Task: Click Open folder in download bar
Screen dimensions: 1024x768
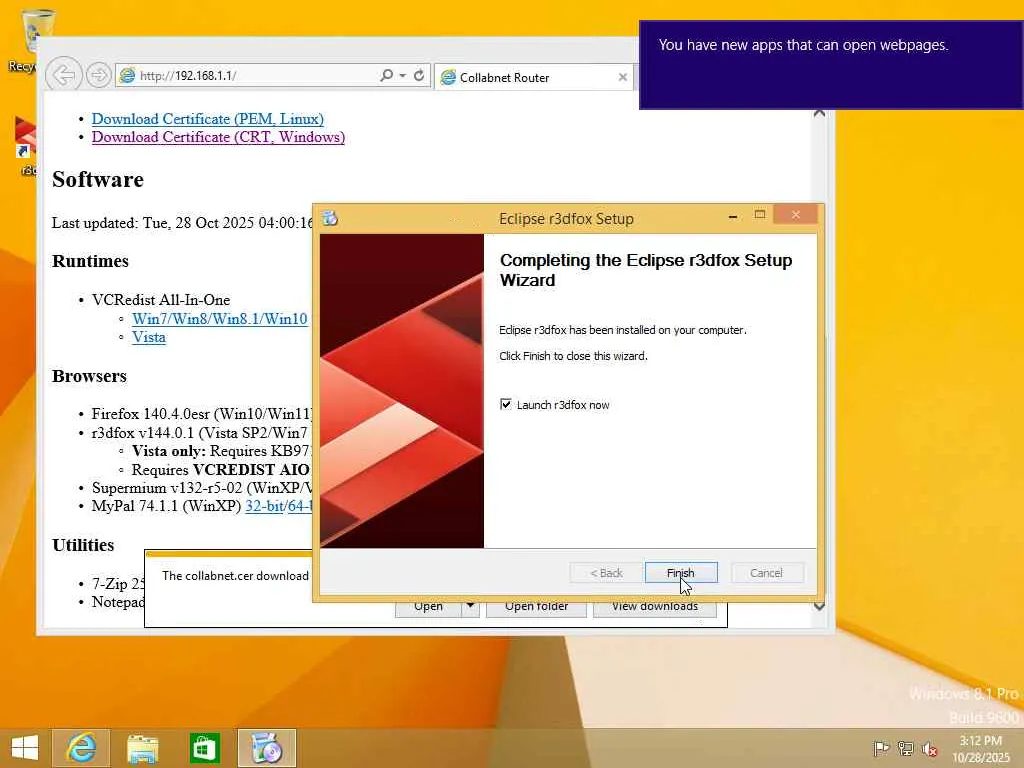Action: 536,607
